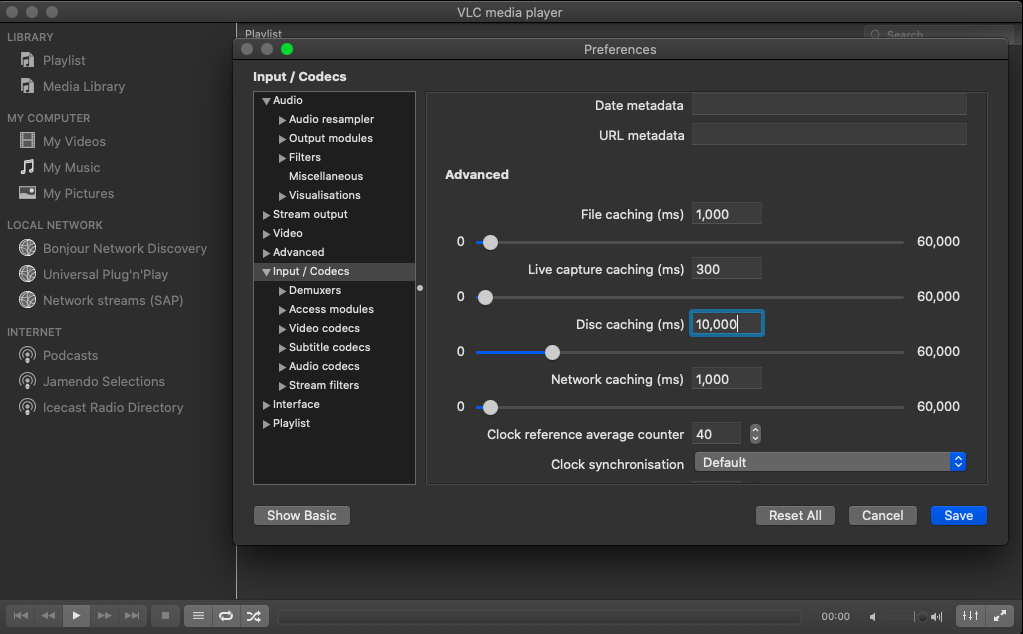The image size is (1023, 634).
Task: Open Media Library icon in sidebar
Action: [x=27, y=86]
